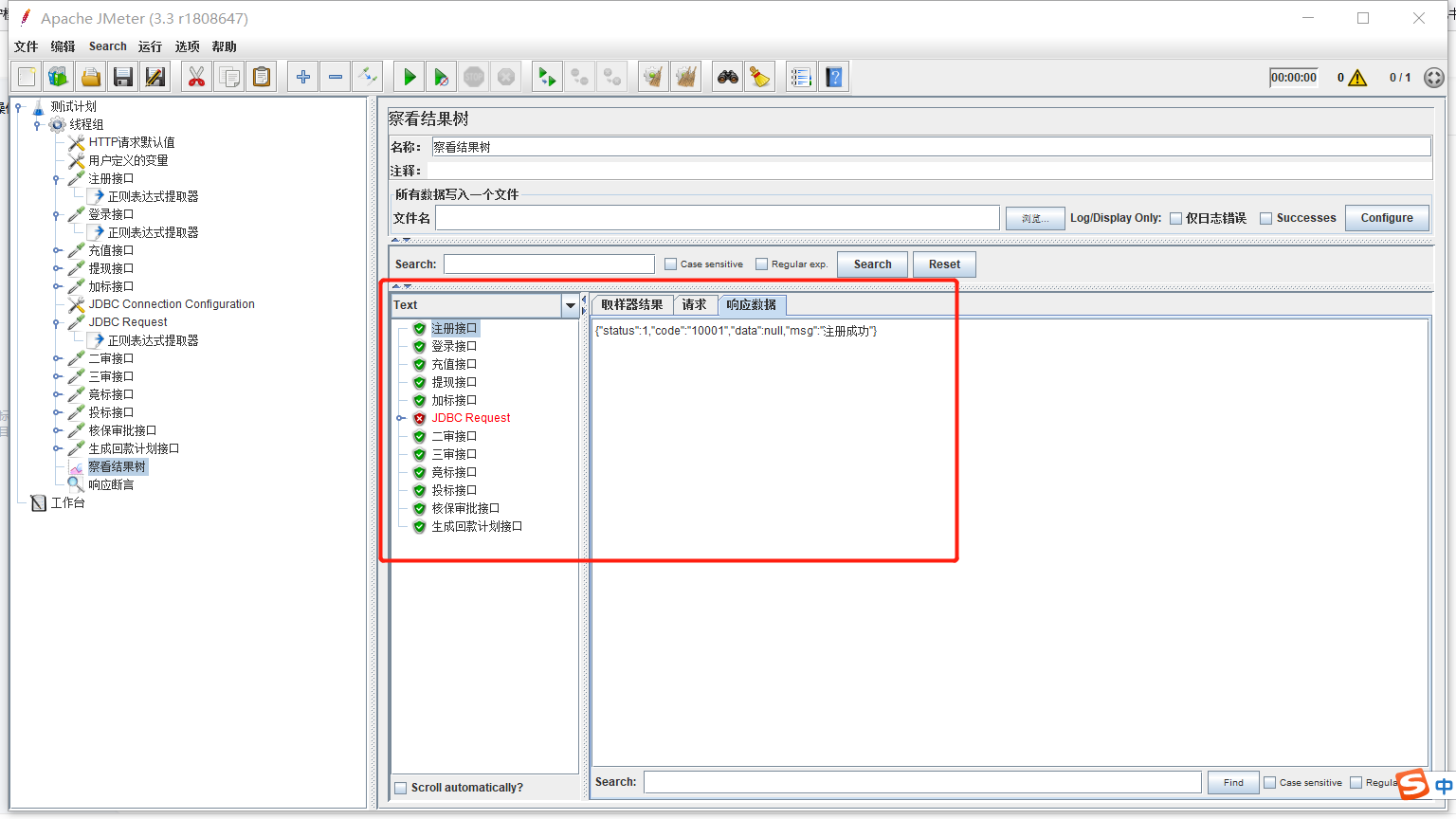Expand the JDBC Request result node
1456x819 pixels.
point(401,418)
